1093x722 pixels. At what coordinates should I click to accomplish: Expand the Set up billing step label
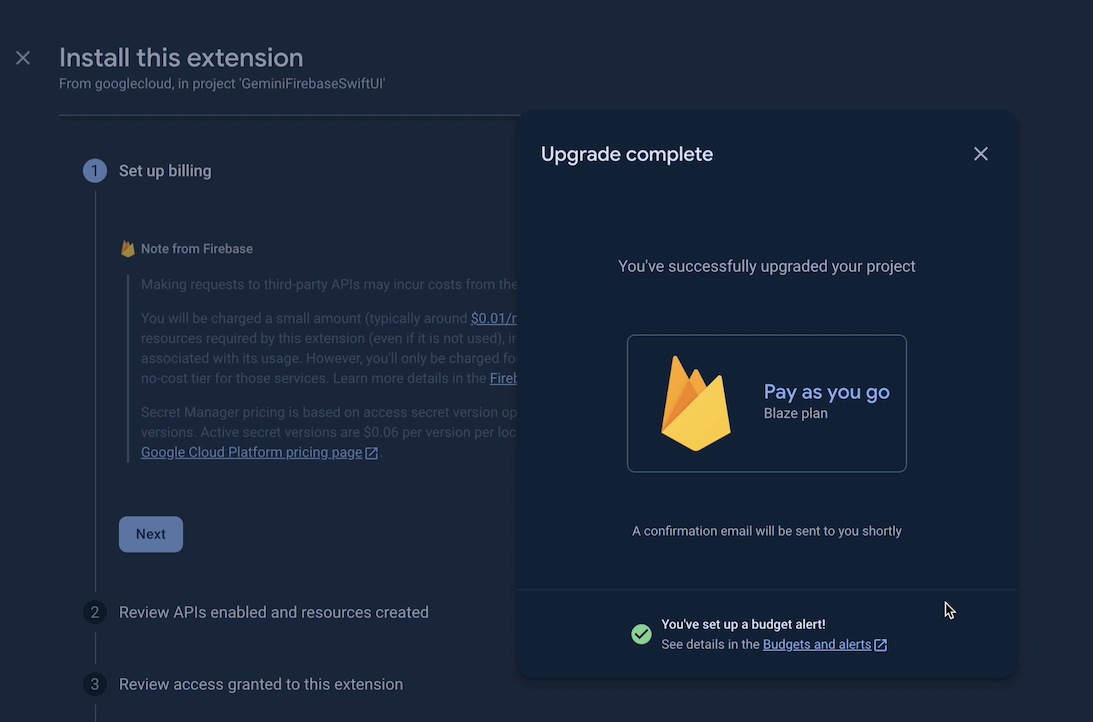click(165, 171)
